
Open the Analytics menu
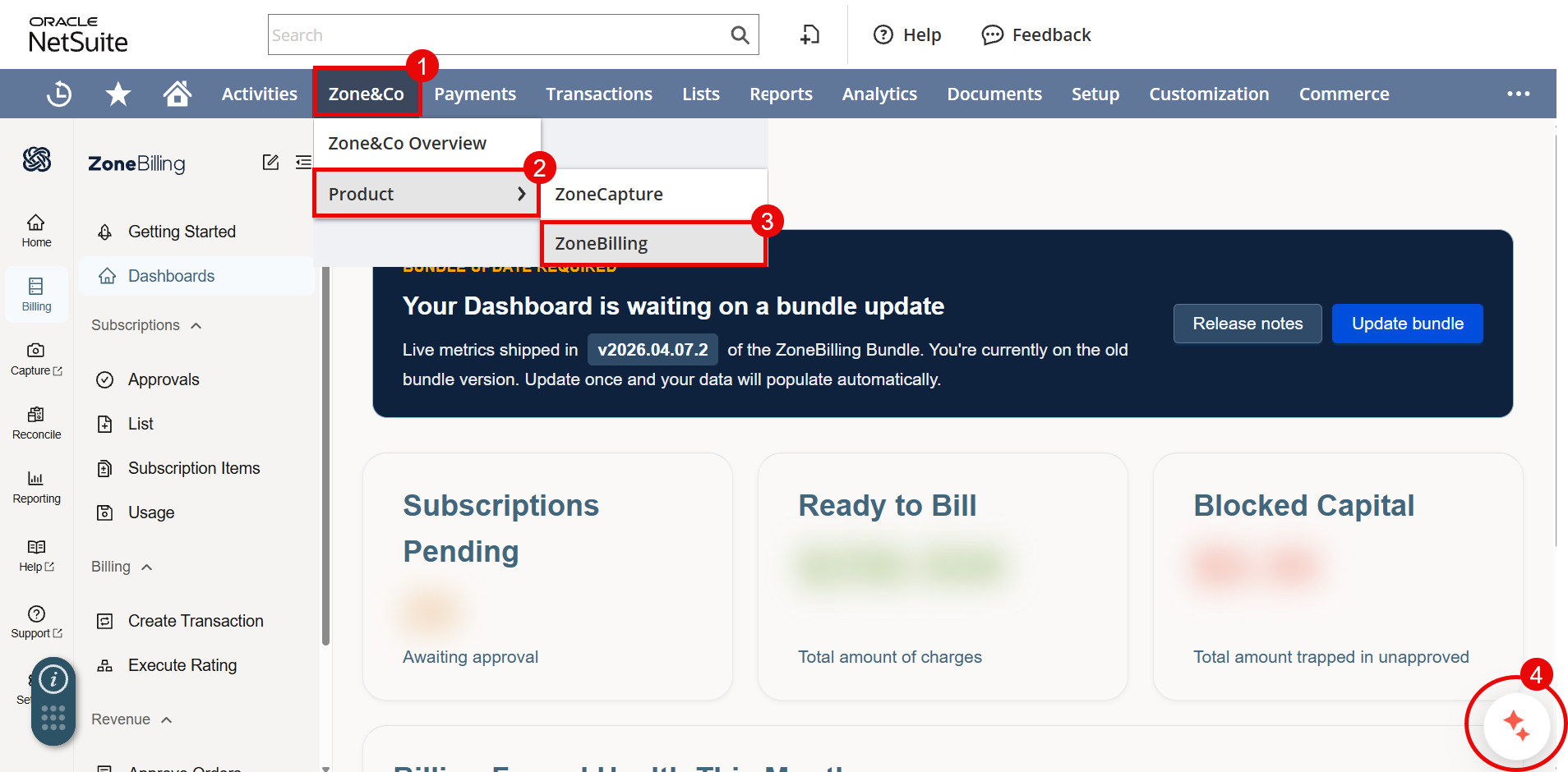[x=879, y=94]
